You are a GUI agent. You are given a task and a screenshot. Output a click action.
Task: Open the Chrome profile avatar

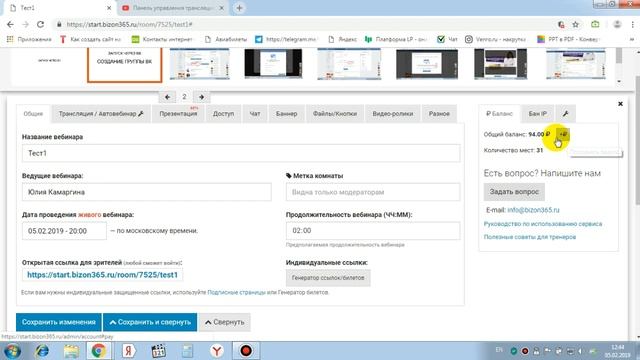(617, 24)
